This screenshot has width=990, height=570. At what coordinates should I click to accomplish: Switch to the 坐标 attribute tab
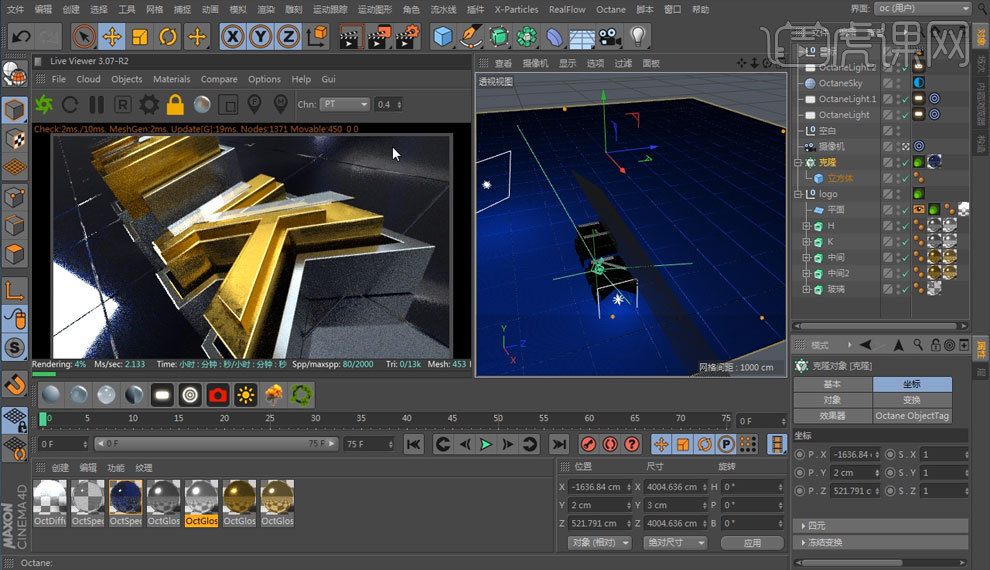911,384
